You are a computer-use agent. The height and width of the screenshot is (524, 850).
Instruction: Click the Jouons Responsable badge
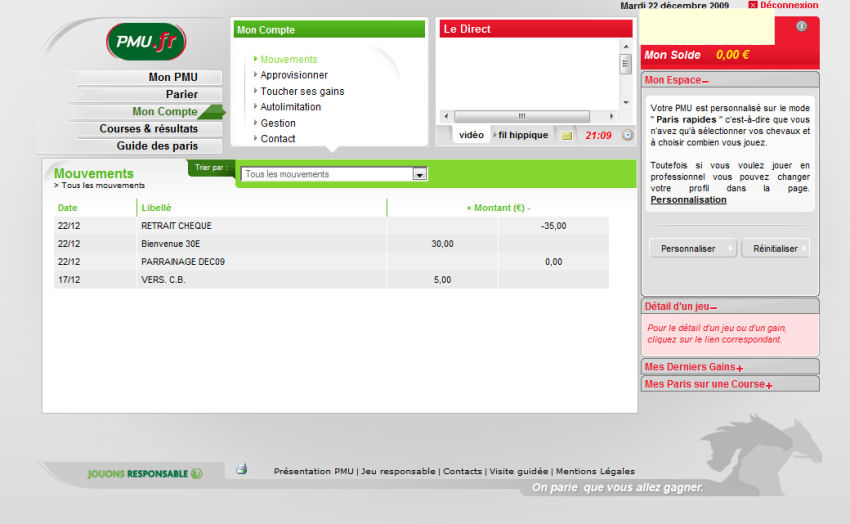(x=145, y=473)
